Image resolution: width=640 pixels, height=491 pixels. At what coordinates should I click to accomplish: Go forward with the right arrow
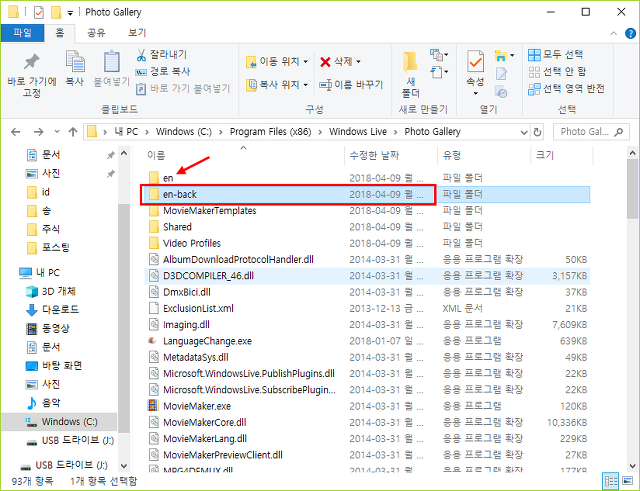click(x=38, y=132)
